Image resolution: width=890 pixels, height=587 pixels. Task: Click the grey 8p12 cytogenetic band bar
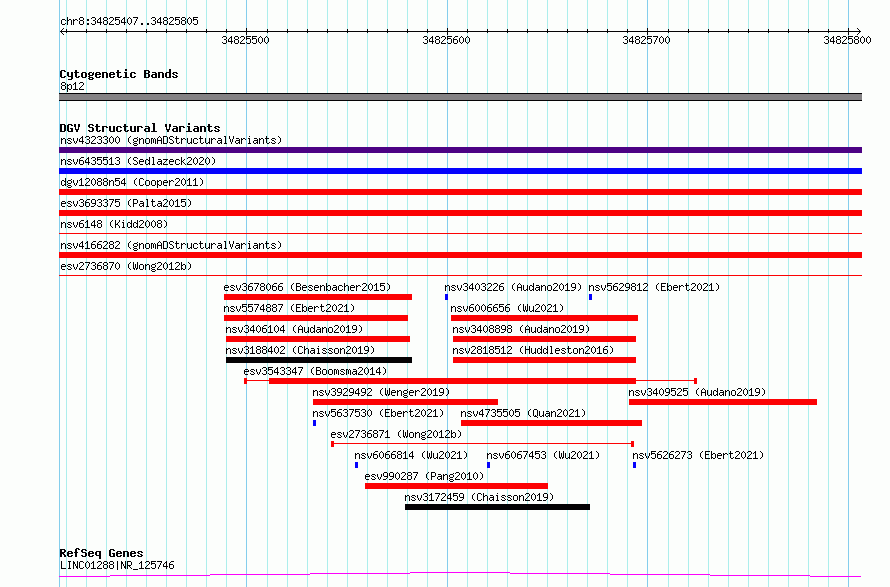[x=460, y=97]
